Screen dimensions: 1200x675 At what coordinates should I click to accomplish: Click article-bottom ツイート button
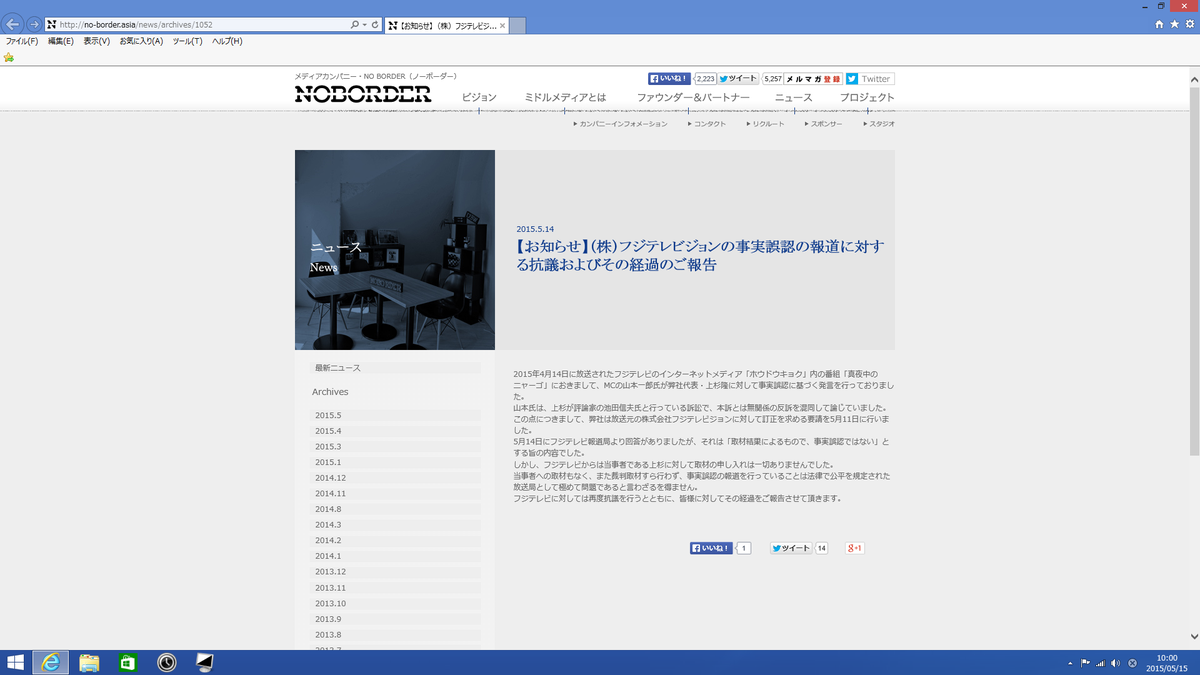791,548
